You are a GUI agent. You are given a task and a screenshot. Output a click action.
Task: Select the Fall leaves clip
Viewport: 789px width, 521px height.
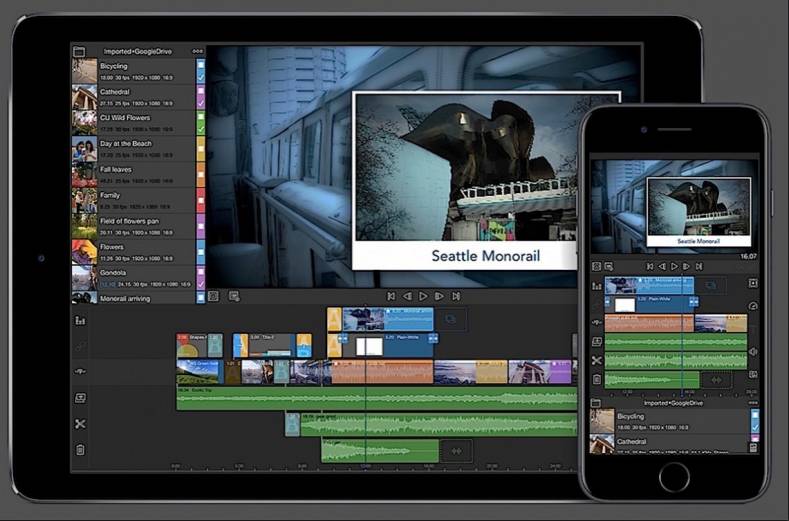pos(138,175)
